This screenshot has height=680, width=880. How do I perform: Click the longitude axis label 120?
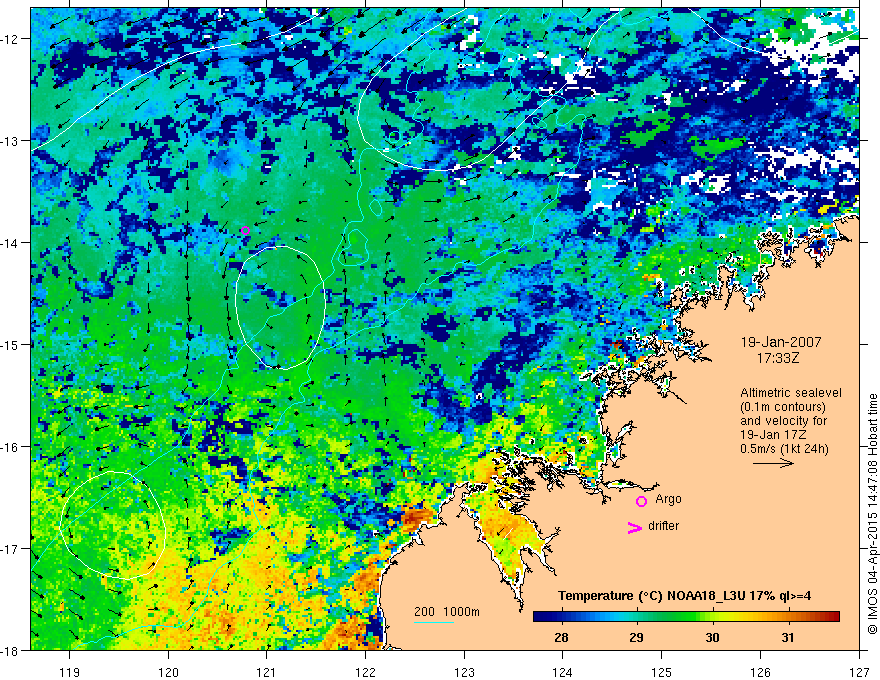pyautogui.click(x=168, y=672)
